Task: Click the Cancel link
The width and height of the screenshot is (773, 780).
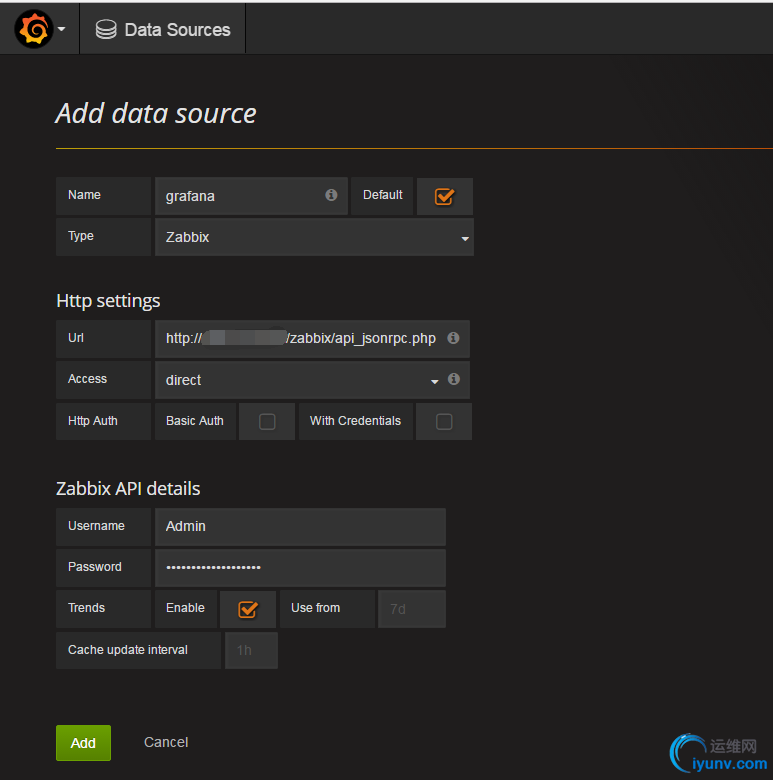Action: 166,742
